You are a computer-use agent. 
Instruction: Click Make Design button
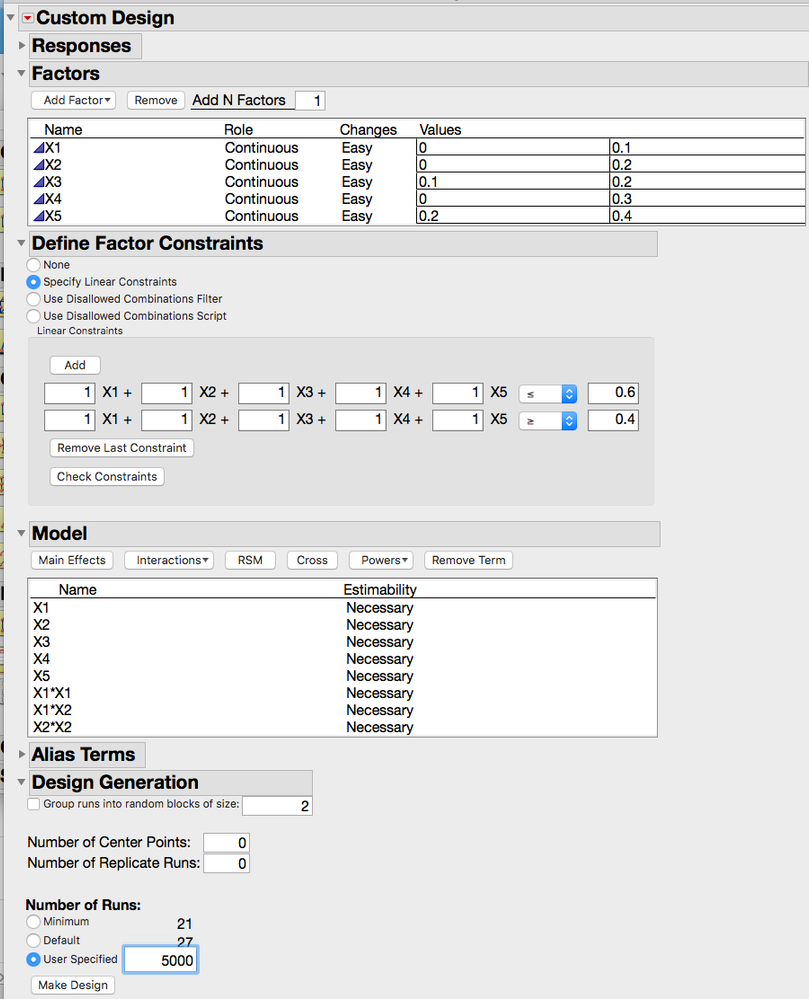pos(73,985)
